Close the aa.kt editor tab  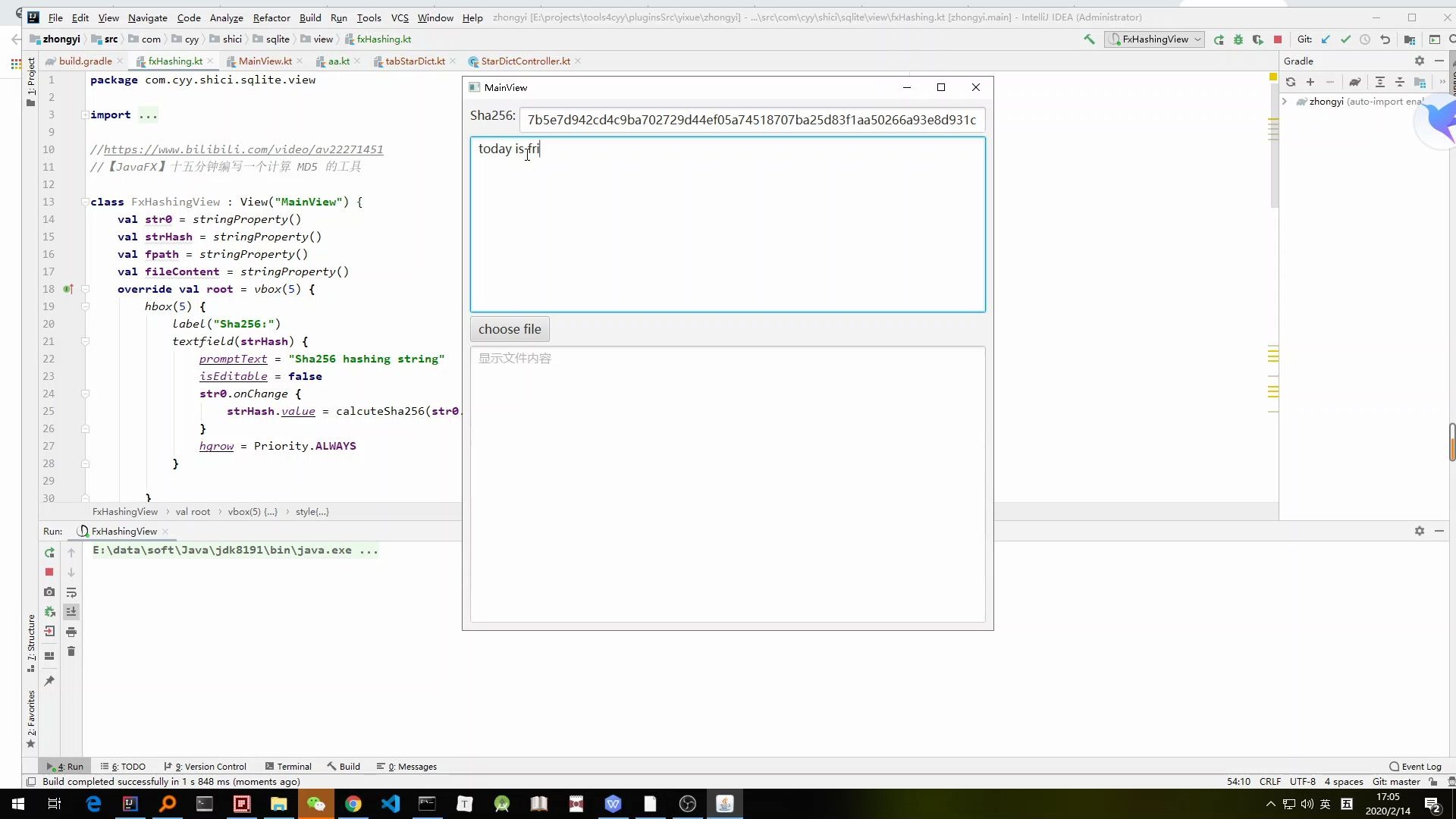click(x=357, y=61)
